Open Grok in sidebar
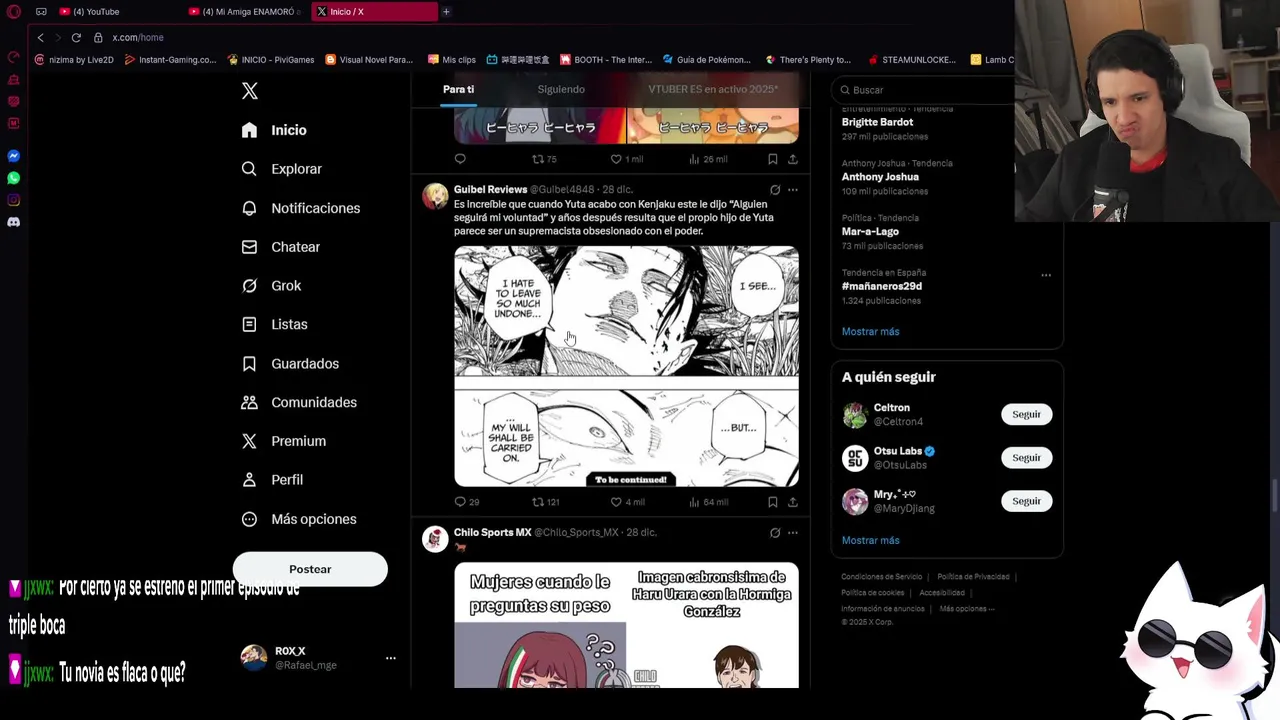 271,286
